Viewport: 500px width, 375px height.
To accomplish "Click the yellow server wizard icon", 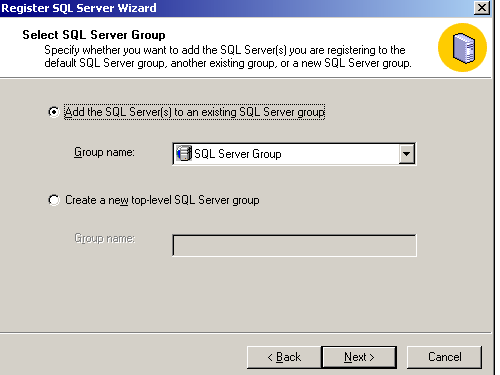I will 462,47.
